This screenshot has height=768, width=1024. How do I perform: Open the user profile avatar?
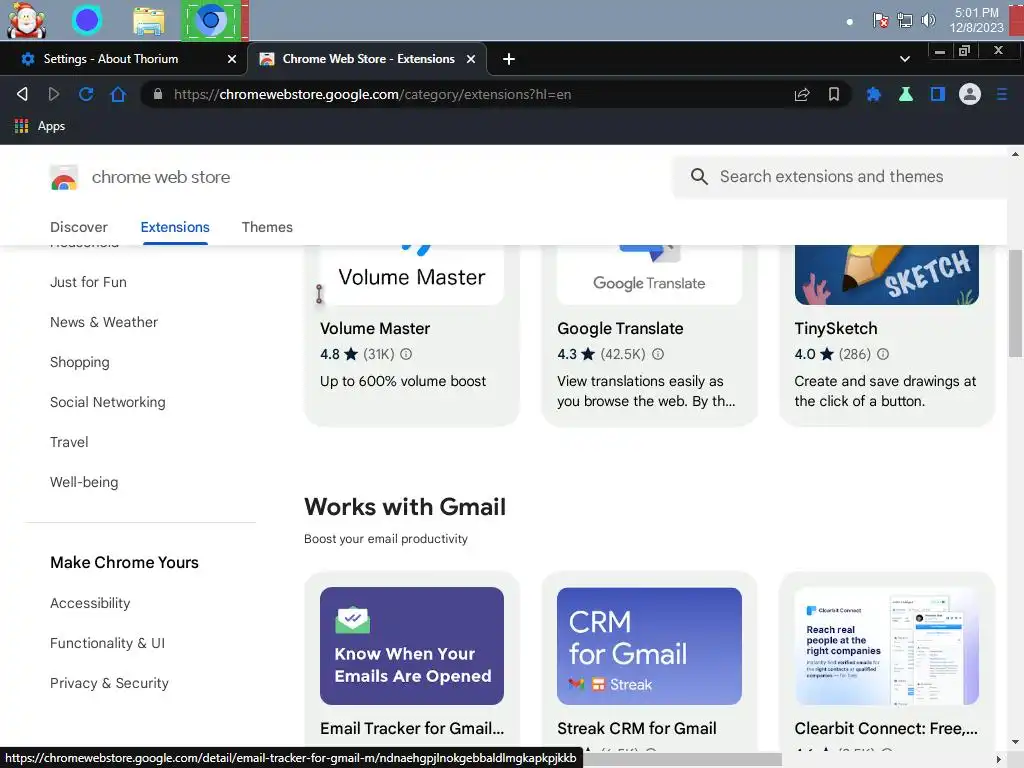pyautogui.click(x=970, y=94)
